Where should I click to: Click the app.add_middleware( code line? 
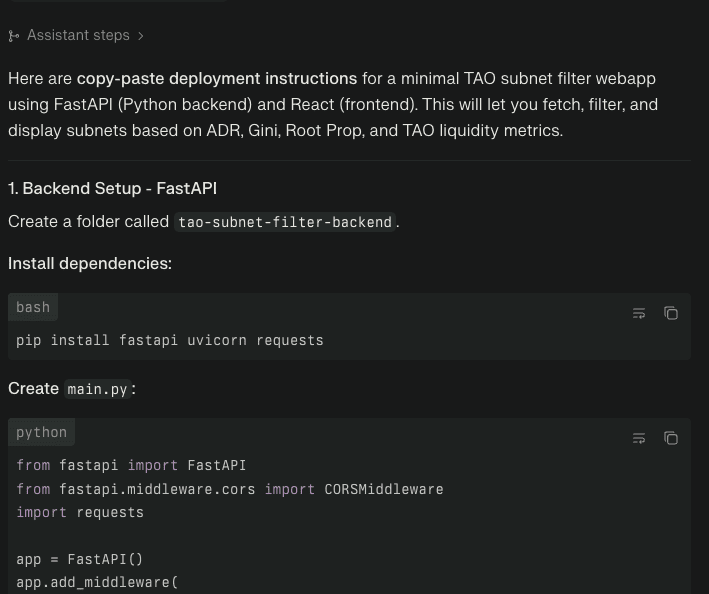97,582
